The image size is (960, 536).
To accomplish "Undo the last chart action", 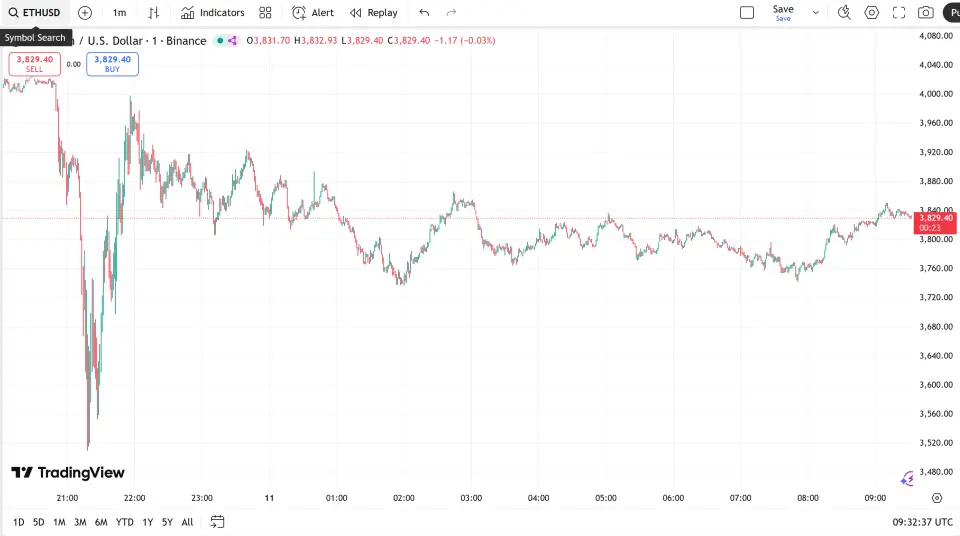I will point(424,13).
